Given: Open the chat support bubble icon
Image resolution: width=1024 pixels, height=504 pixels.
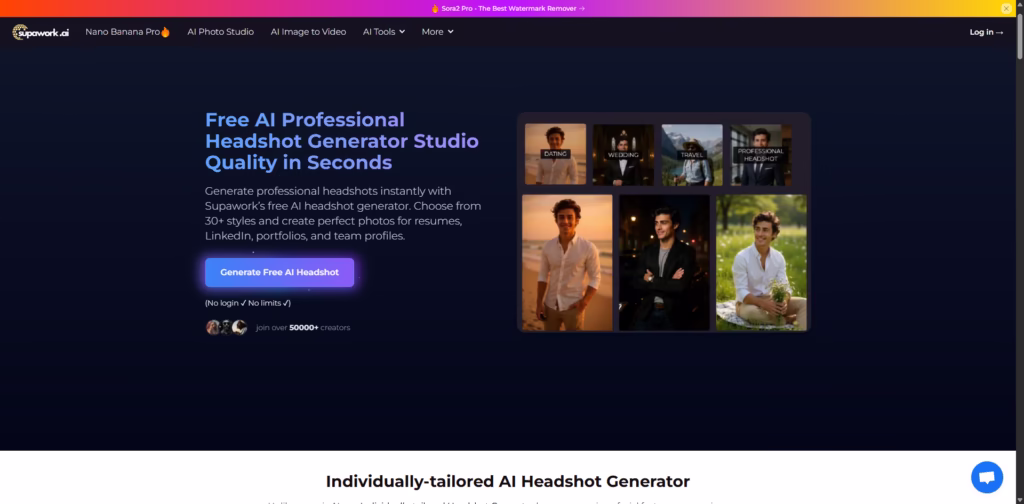Looking at the screenshot, I should (x=986, y=476).
